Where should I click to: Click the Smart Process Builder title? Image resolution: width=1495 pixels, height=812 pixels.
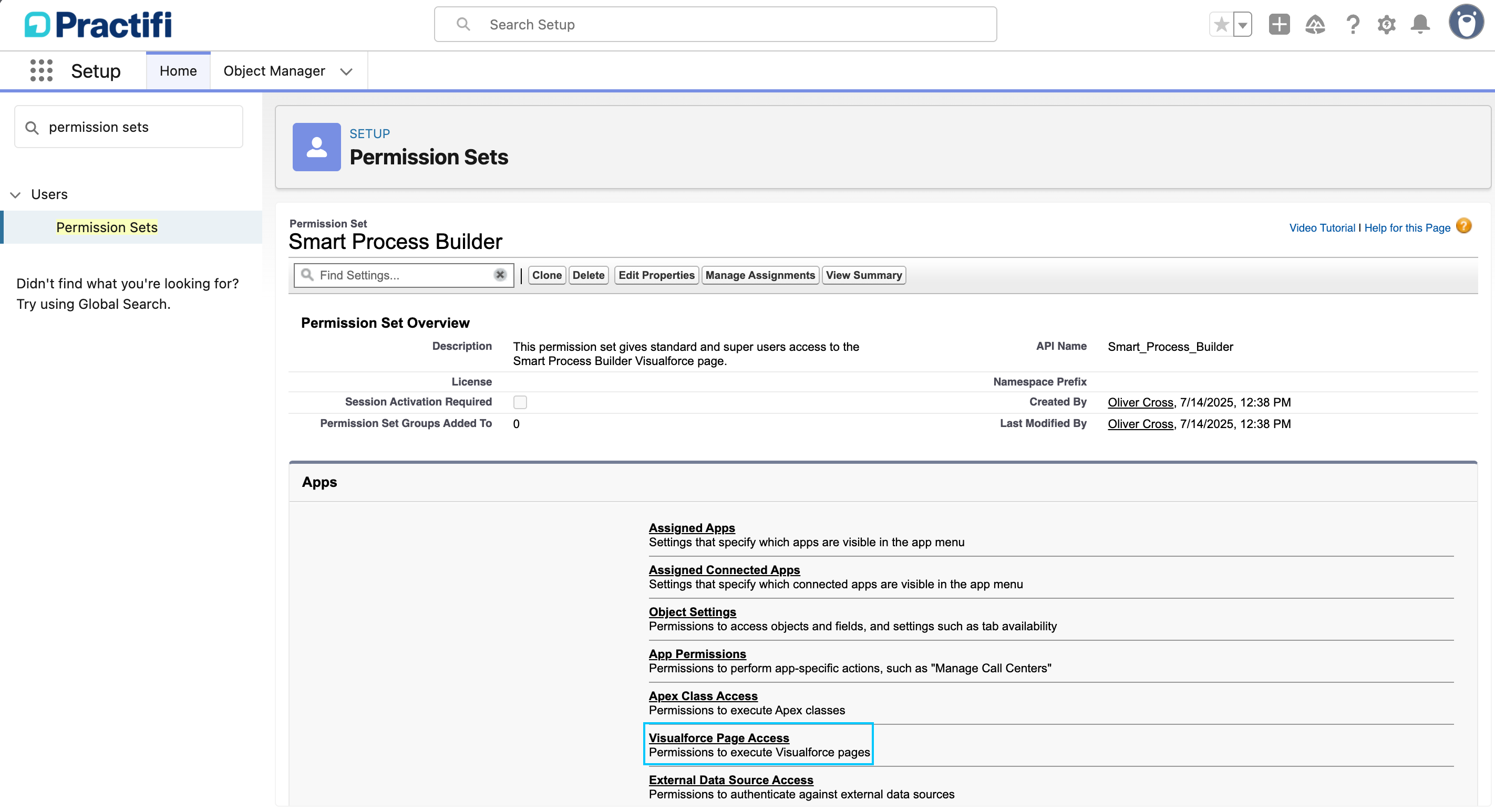tap(395, 241)
